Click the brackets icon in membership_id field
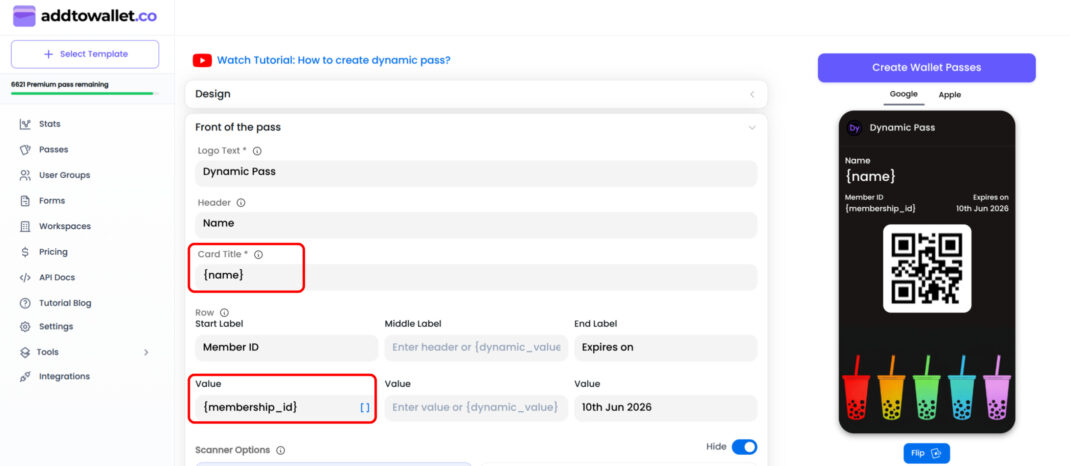This screenshot has height=466, width=1070. coord(365,408)
